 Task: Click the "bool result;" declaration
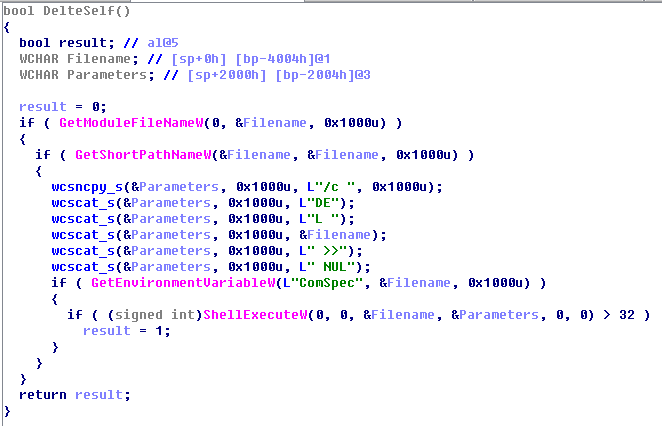(67, 43)
